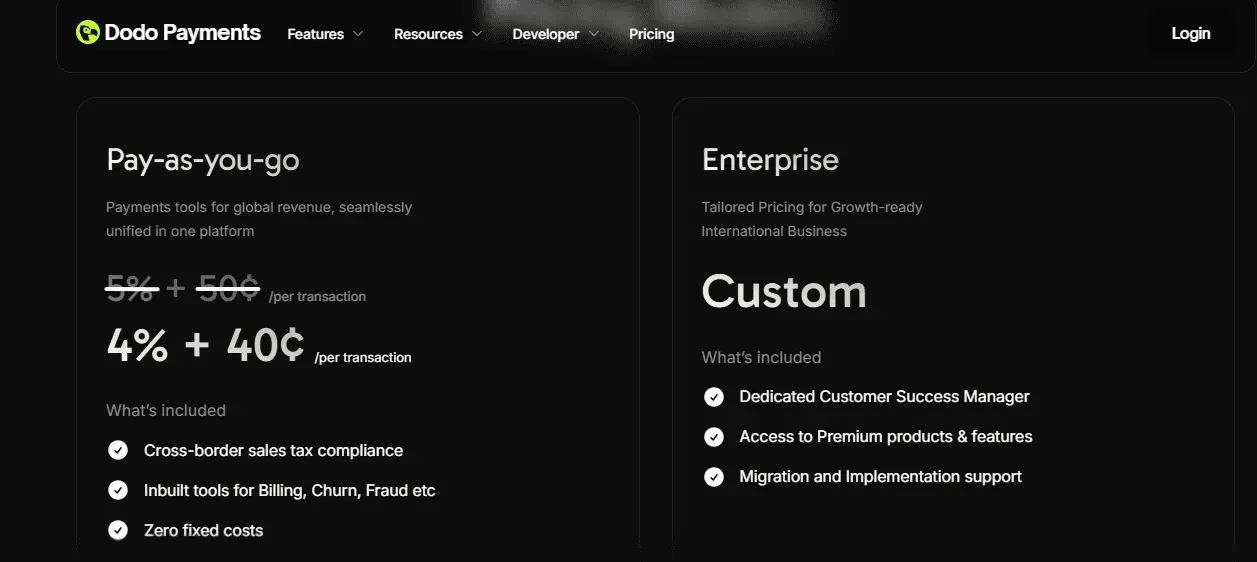
Task: Expand the Resources chevron arrow
Action: point(477,34)
